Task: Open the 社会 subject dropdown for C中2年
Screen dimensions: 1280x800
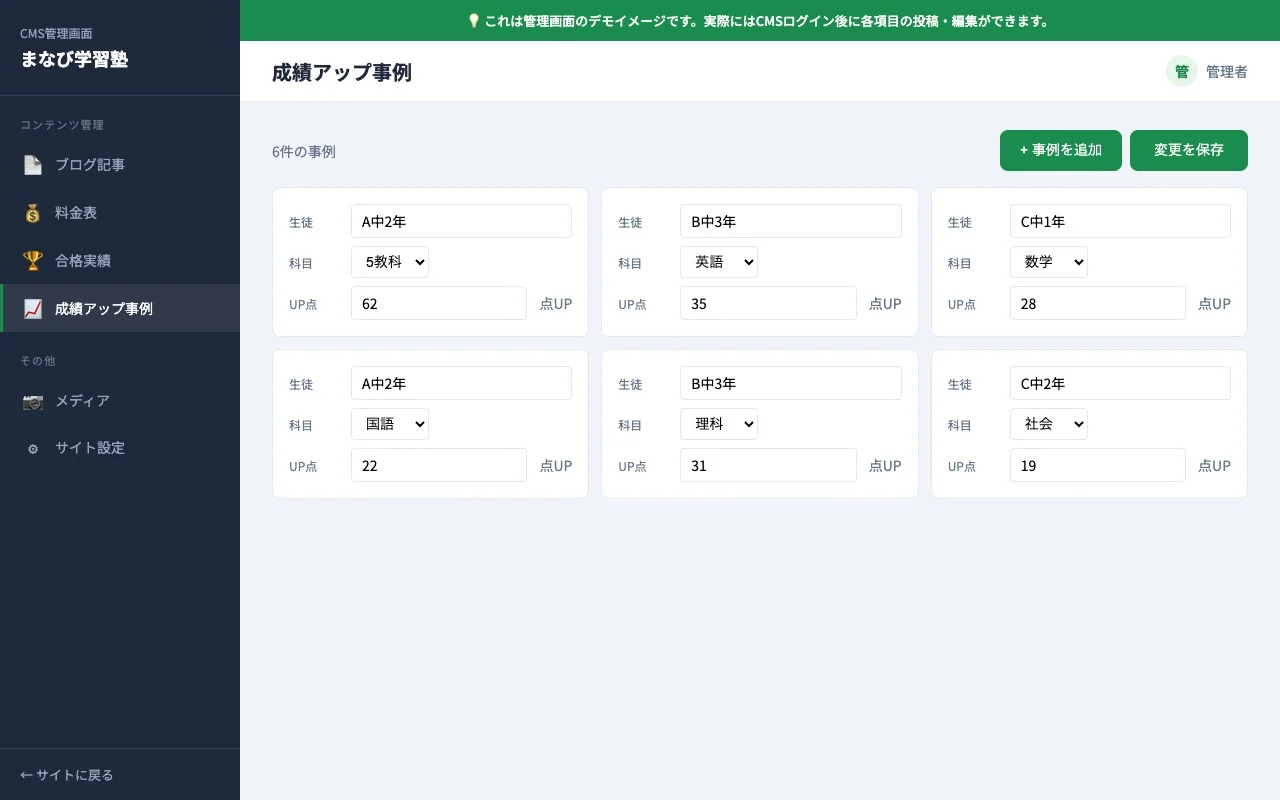Action: point(1048,423)
